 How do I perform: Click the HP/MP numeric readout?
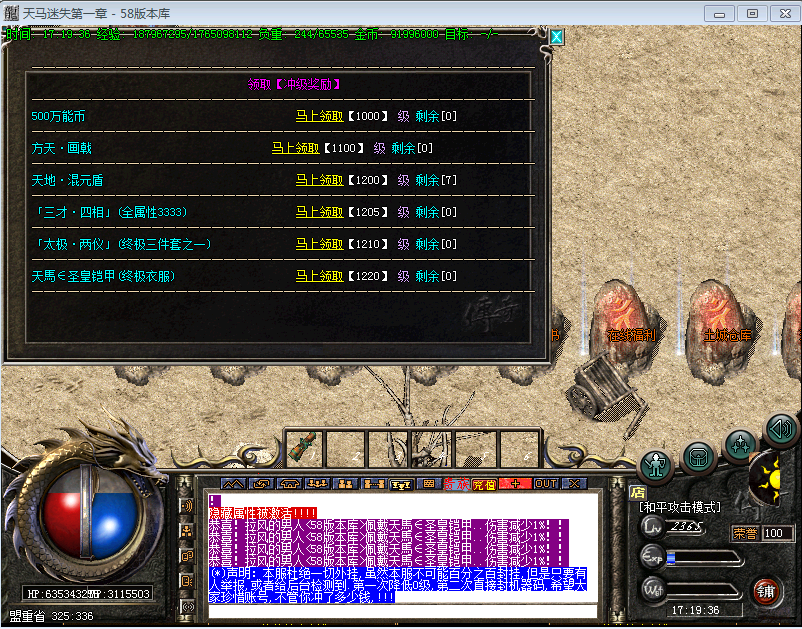coord(88,594)
